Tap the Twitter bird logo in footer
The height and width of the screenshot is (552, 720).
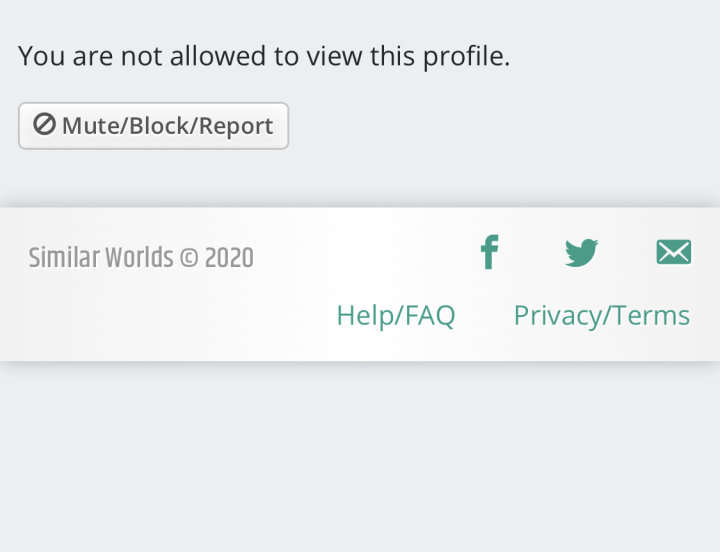point(581,252)
